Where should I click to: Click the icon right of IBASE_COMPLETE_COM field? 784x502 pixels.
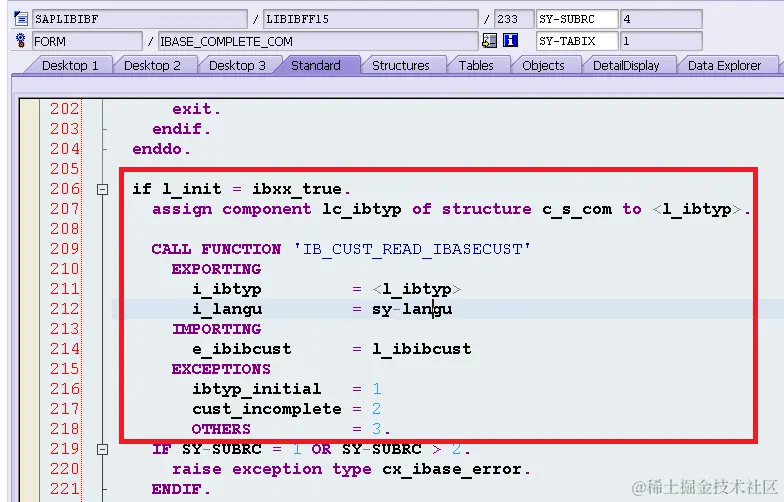(x=489, y=40)
